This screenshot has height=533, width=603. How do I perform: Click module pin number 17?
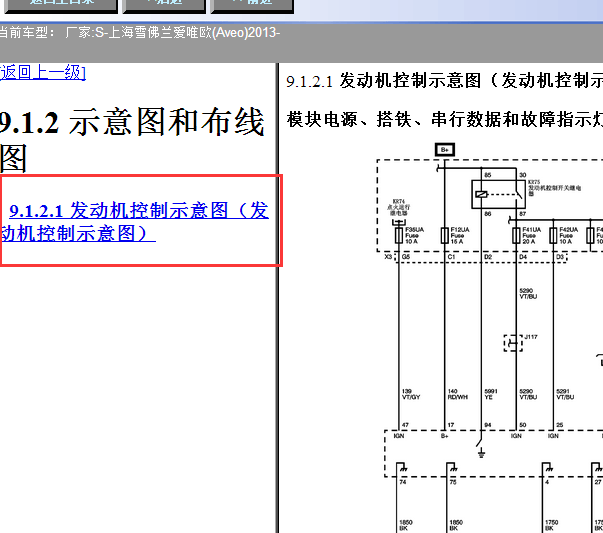(x=451, y=425)
